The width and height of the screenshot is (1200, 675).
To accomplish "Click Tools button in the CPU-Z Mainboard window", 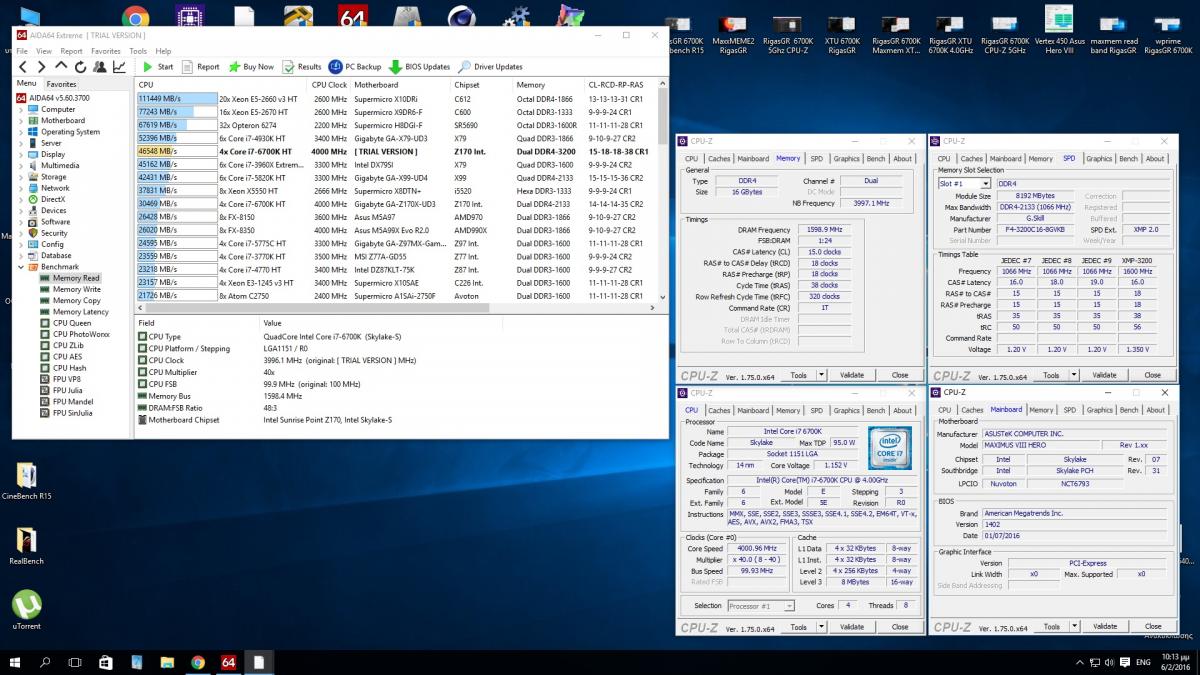I will point(1051,627).
